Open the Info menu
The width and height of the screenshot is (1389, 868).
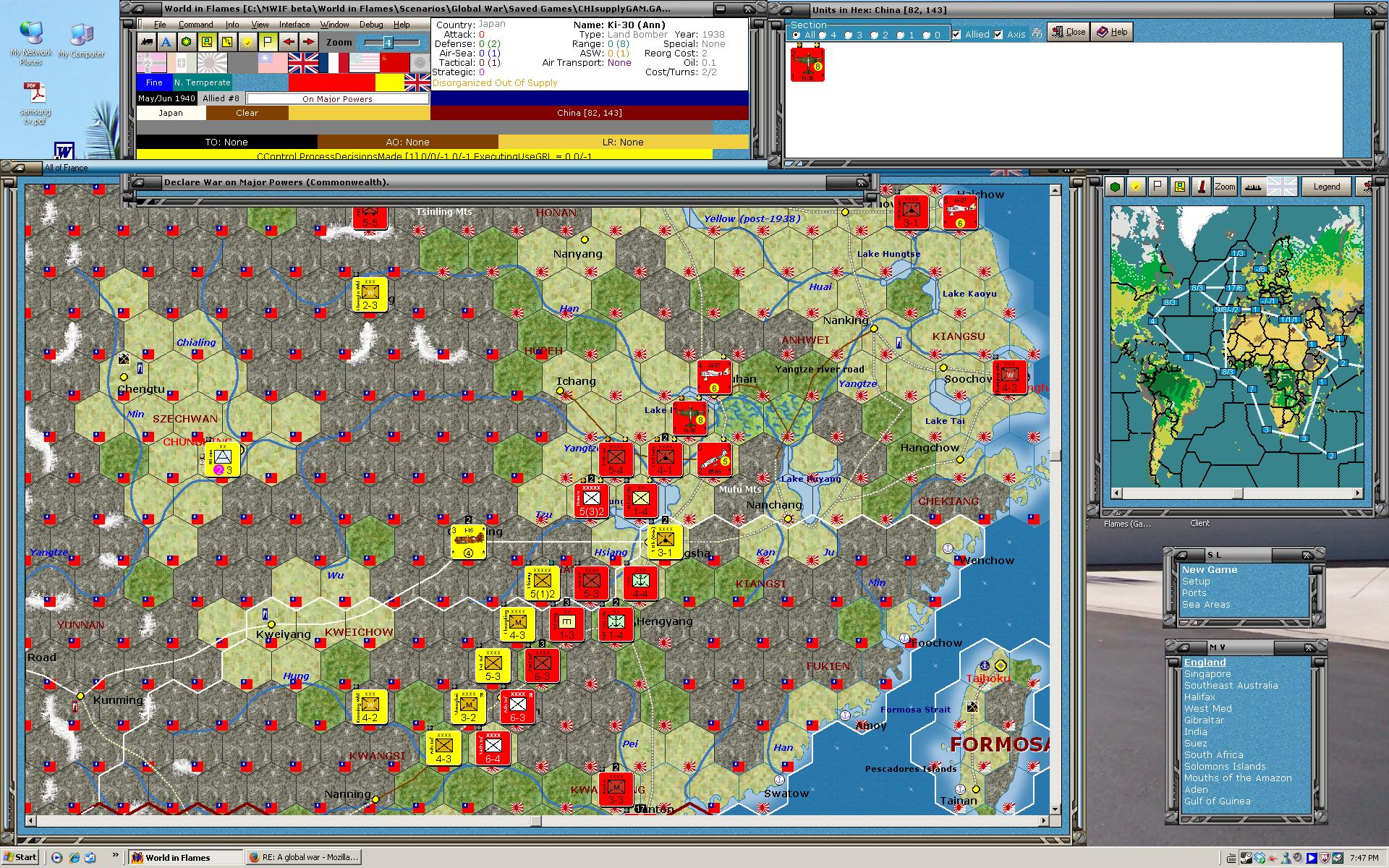point(231,25)
